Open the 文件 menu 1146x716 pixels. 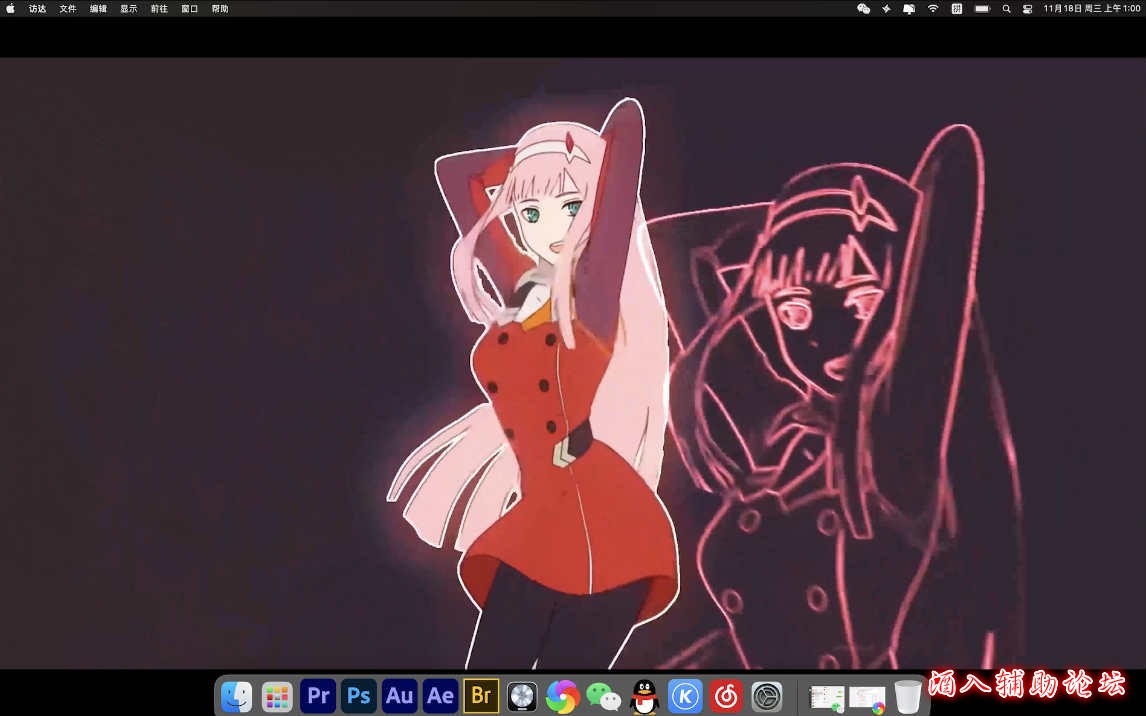click(67, 8)
